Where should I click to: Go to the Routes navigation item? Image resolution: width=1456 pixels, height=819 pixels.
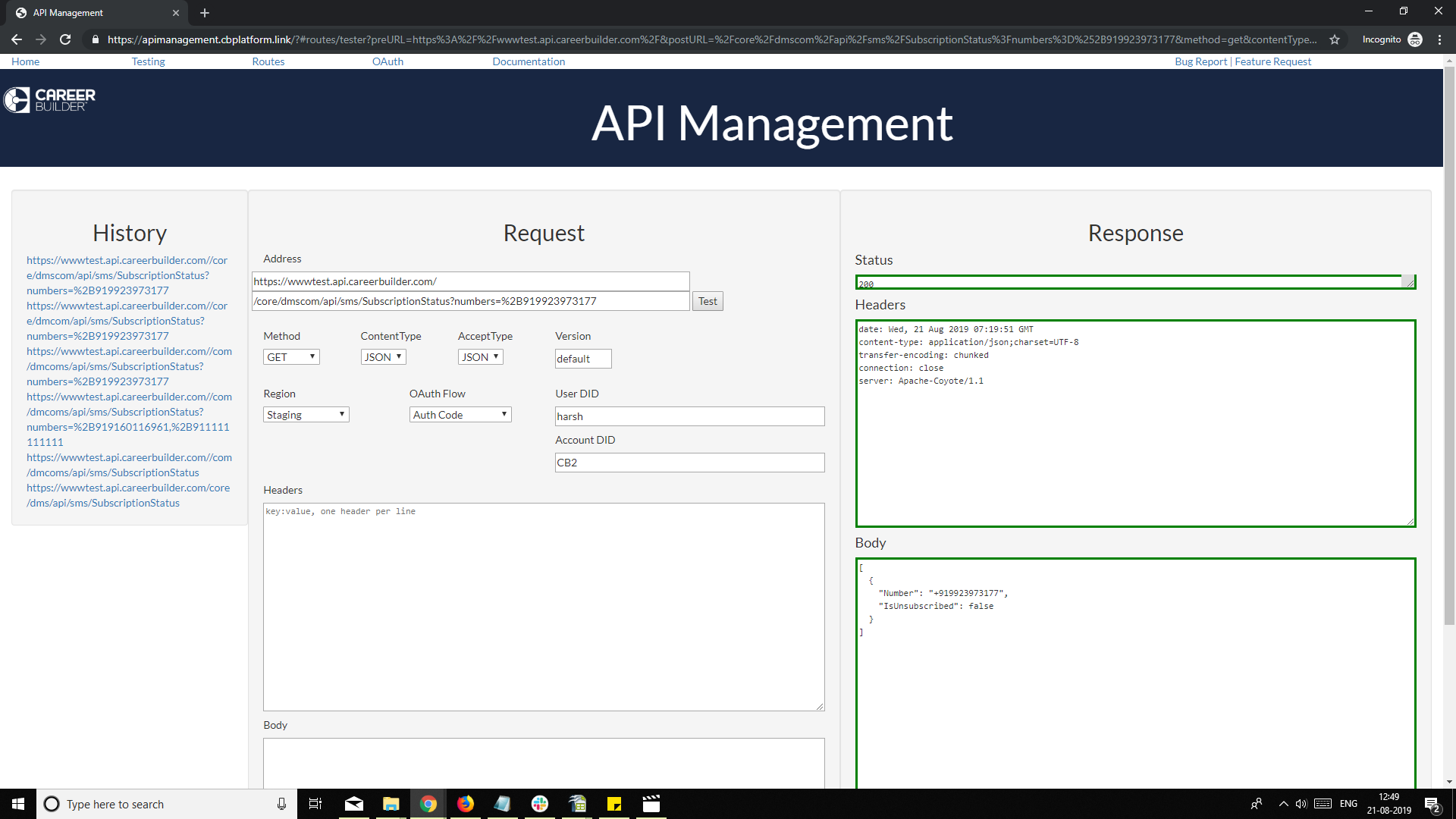pos(268,61)
